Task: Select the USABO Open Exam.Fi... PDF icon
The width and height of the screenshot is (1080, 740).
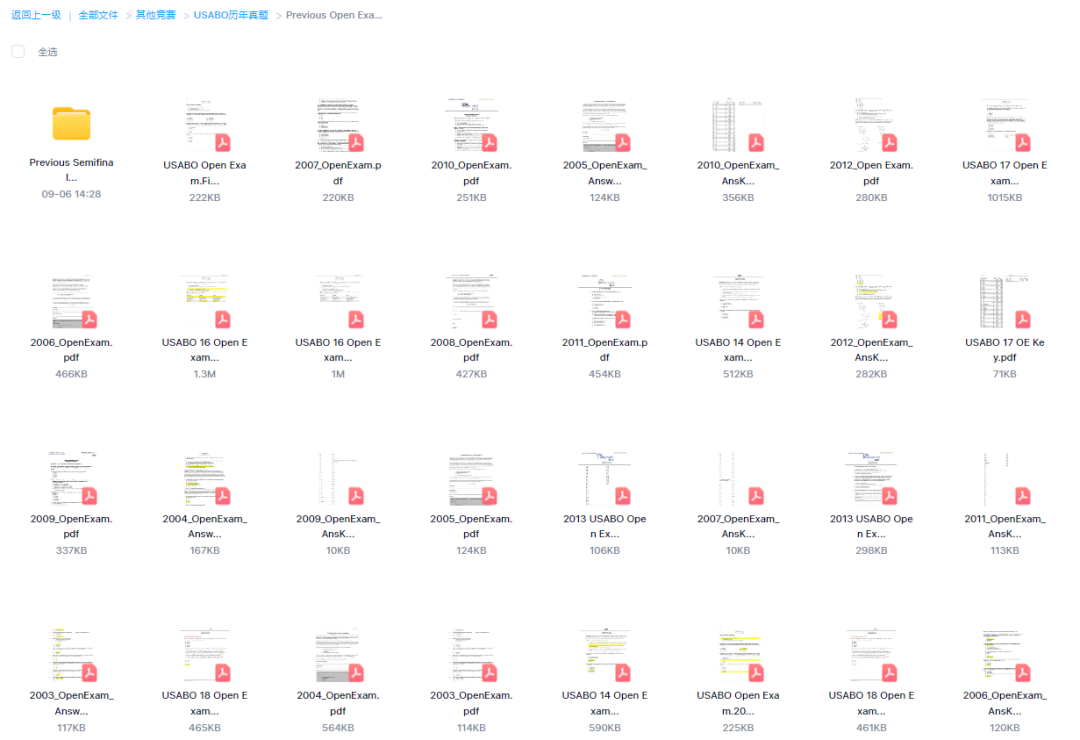Action: (x=205, y=125)
